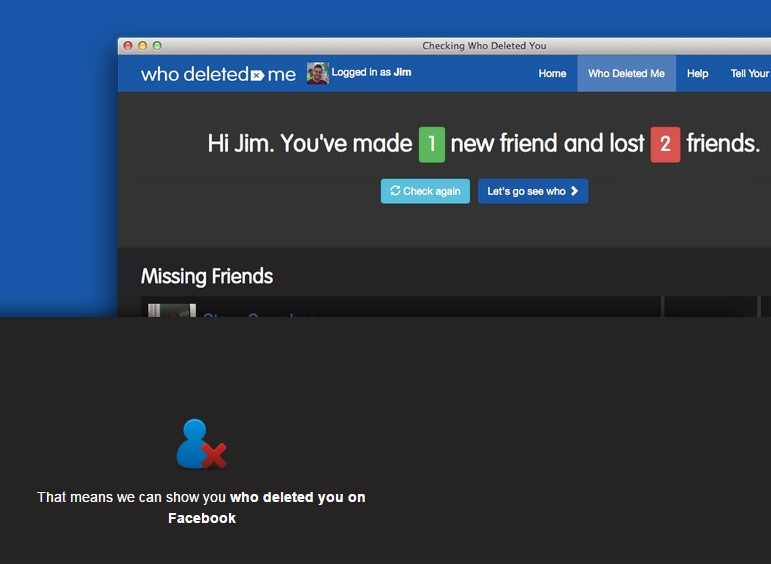Select the Who Deleted Me tab
This screenshot has height=564, width=771.
tap(626, 74)
